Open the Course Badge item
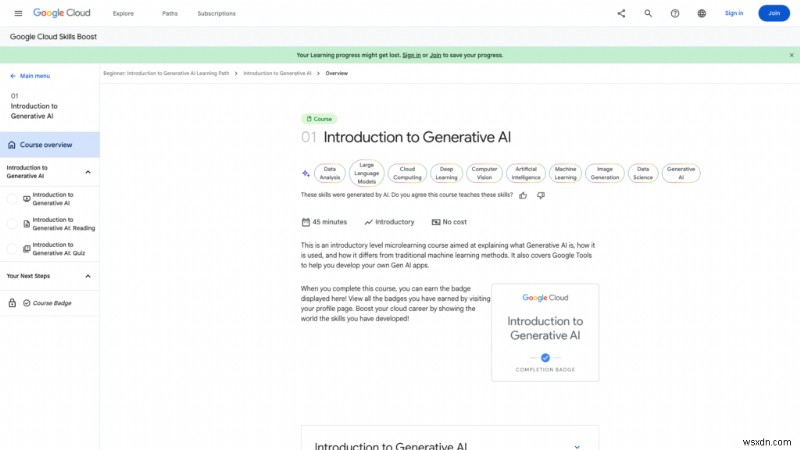The height and width of the screenshot is (450, 800). coord(52,303)
